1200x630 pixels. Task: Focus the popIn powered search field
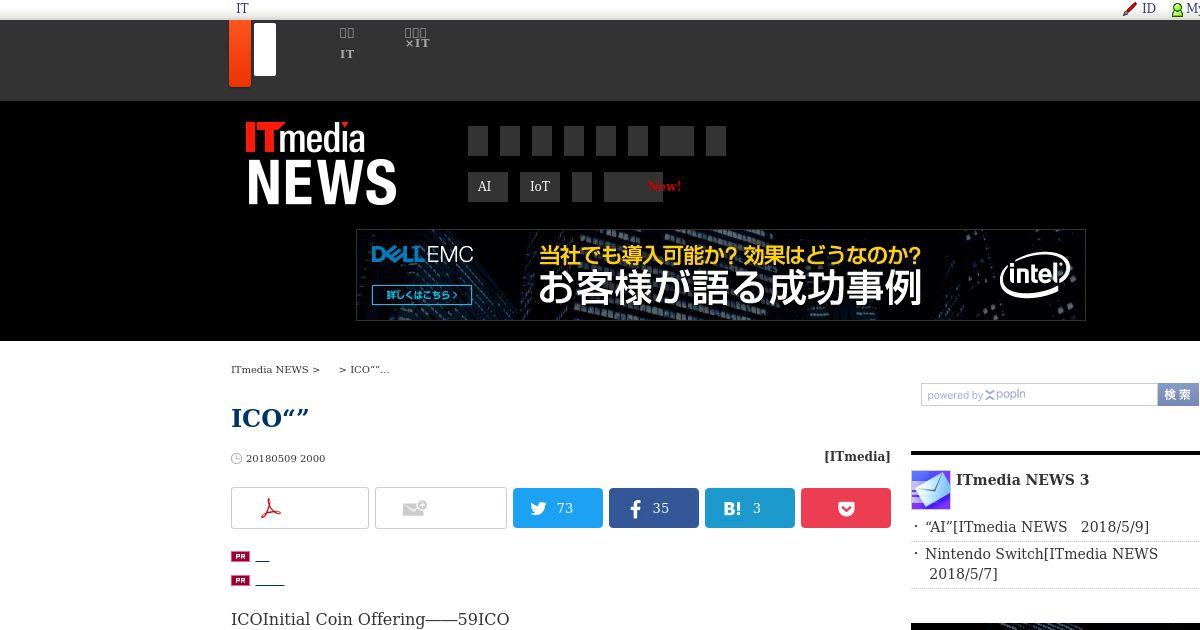[1039, 395]
